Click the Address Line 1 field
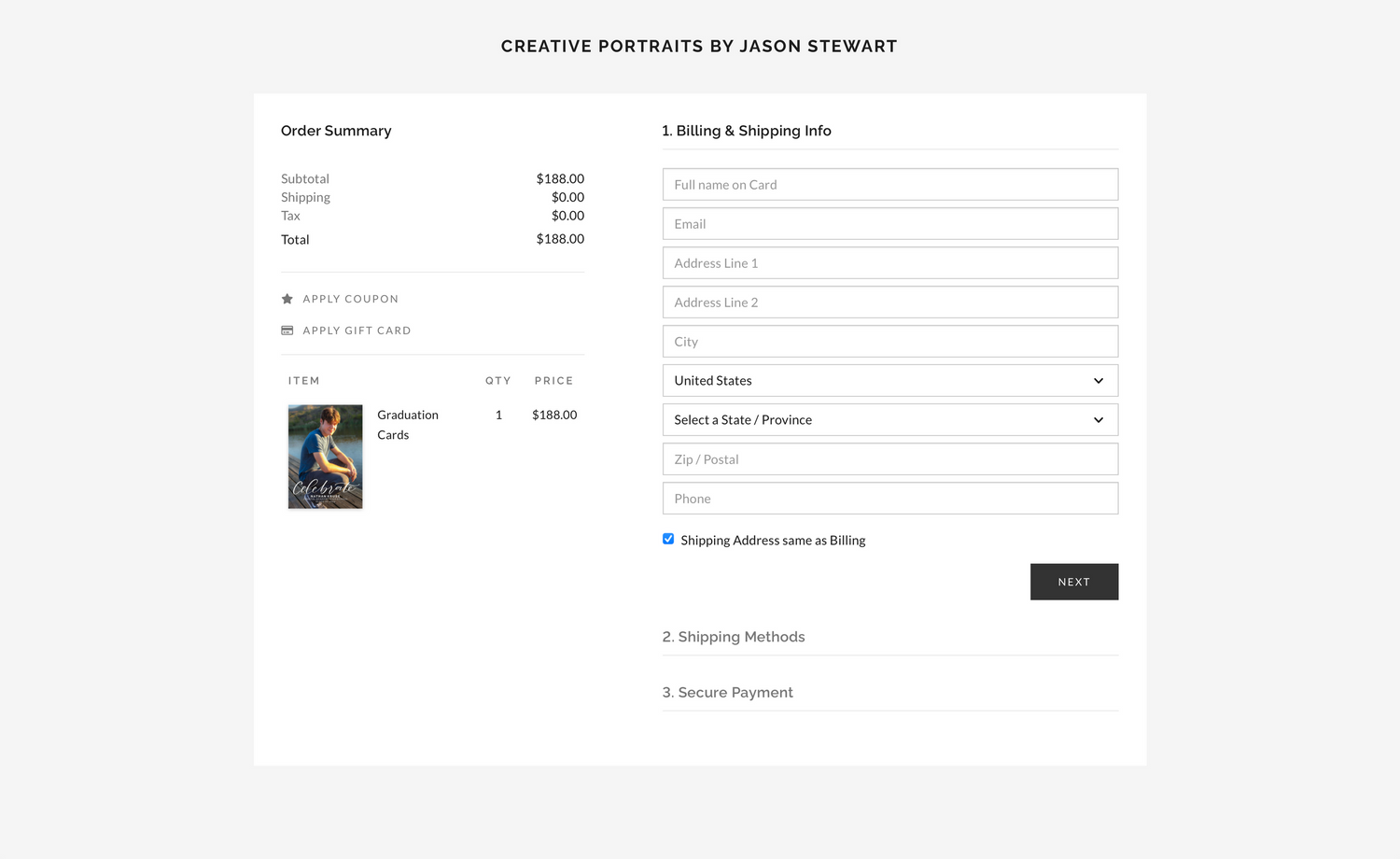1400x859 pixels. [x=890, y=263]
